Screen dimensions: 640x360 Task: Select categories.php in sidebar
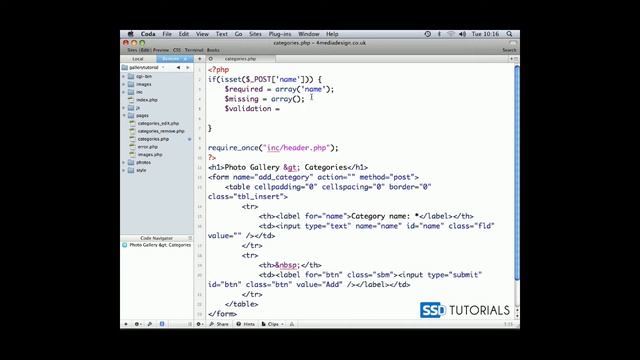pos(153,139)
